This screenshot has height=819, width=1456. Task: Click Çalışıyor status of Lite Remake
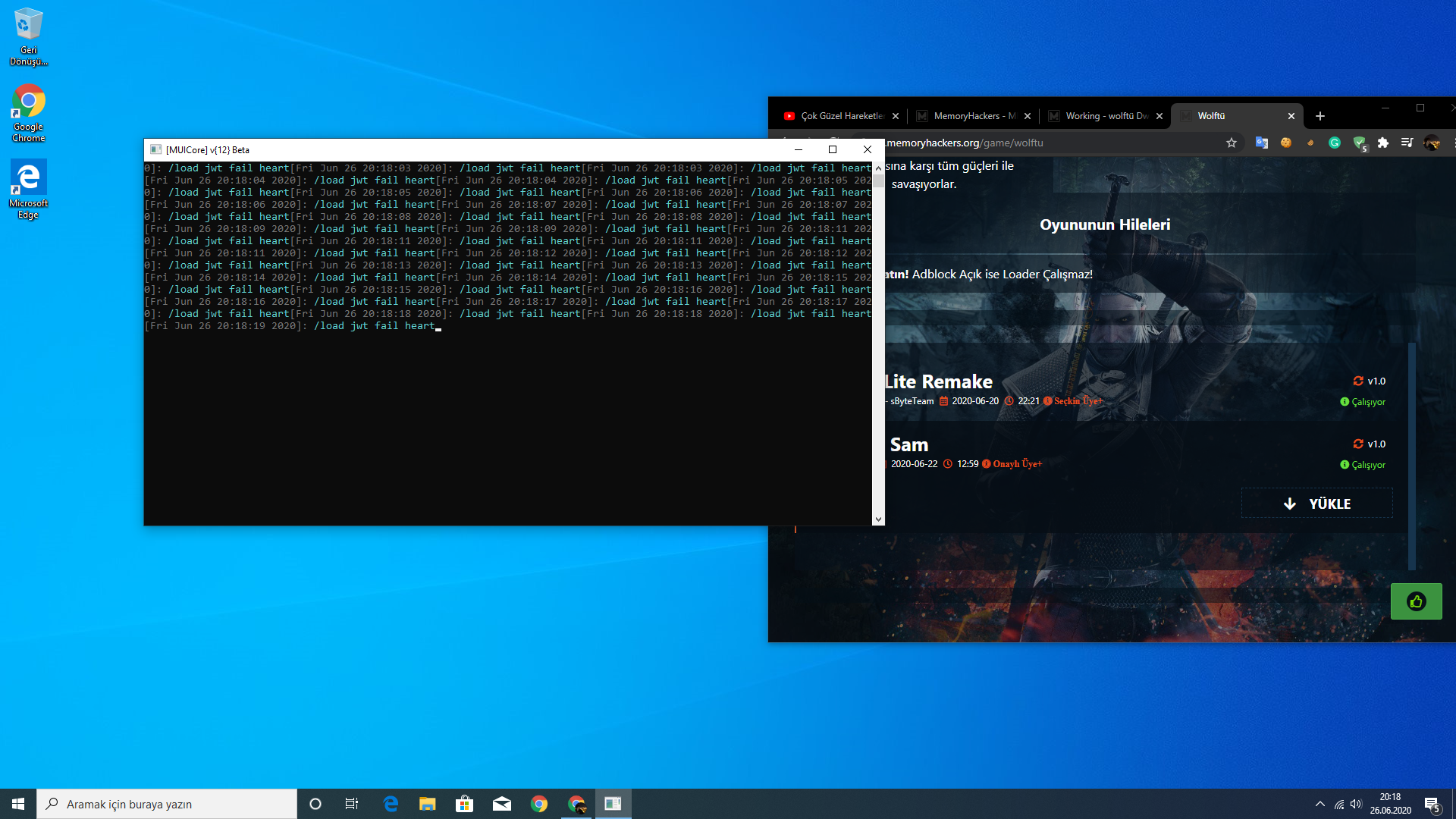pos(1363,402)
